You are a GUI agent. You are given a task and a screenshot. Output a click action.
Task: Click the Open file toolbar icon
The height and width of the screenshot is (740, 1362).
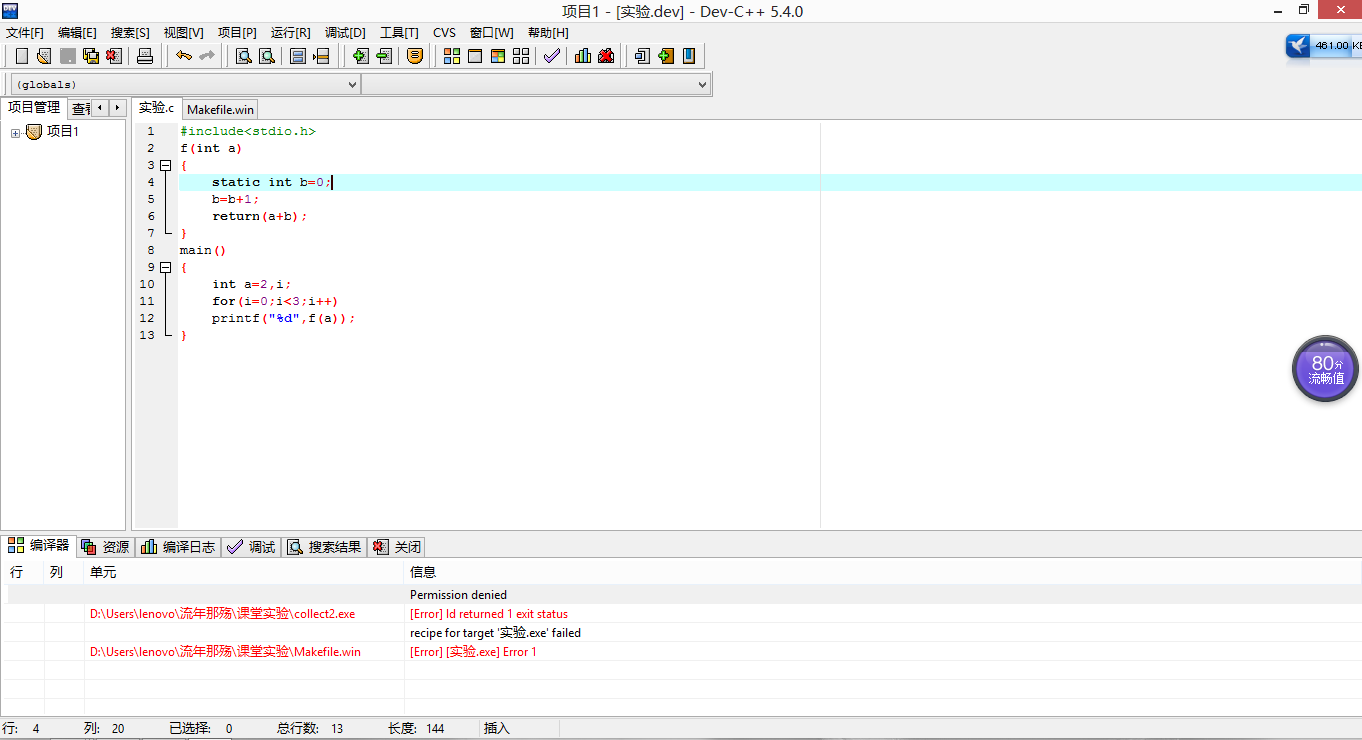coord(44,56)
